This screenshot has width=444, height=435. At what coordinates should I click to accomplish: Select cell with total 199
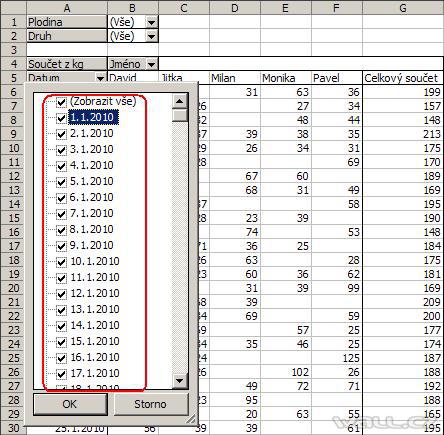[x=403, y=92]
